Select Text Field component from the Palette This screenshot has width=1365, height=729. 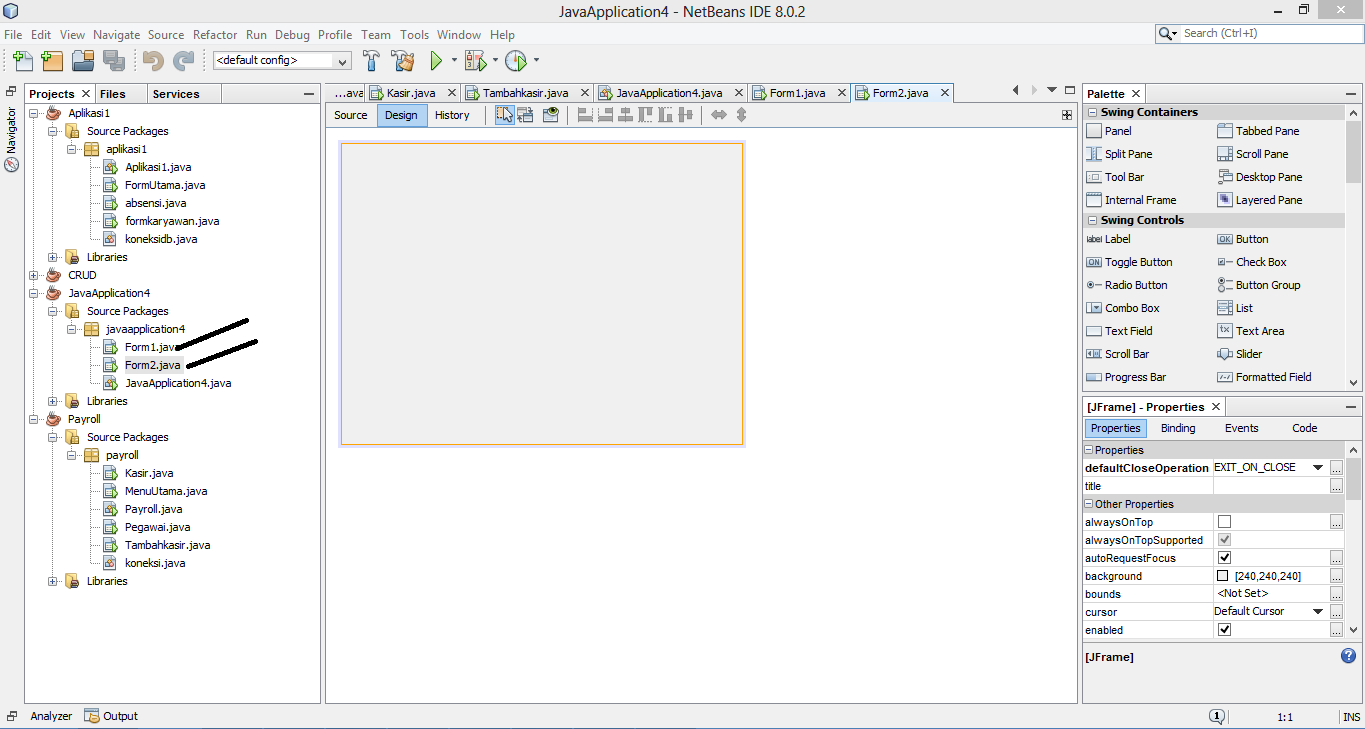click(1119, 331)
